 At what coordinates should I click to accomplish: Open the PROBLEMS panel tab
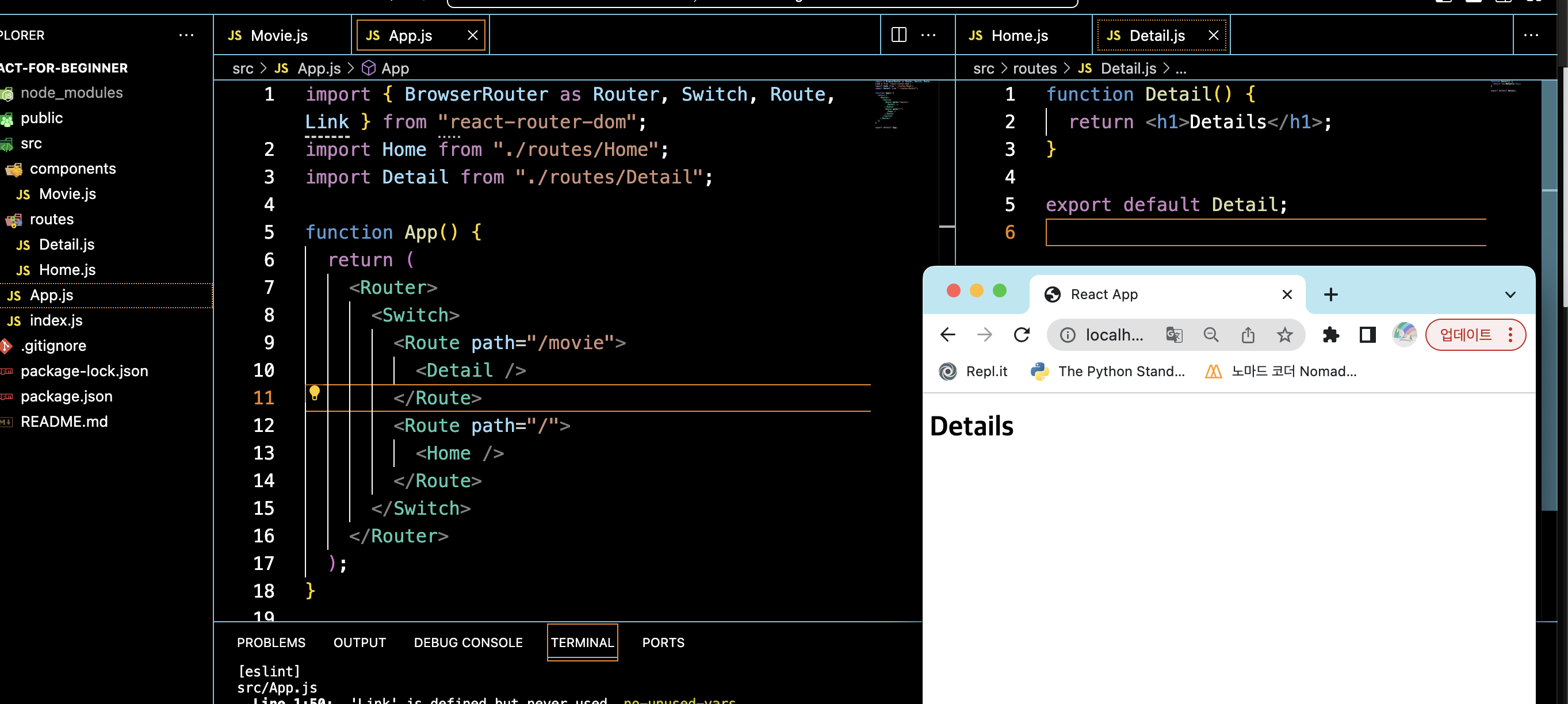271,642
